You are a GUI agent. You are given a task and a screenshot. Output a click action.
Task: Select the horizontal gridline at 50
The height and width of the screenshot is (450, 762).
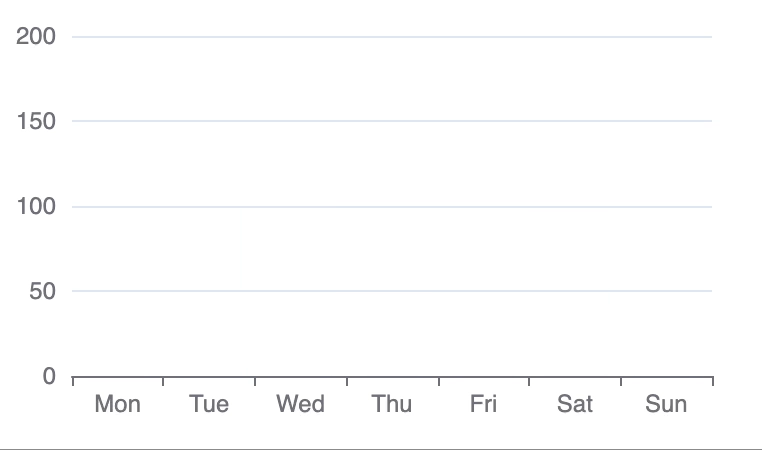(392, 291)
